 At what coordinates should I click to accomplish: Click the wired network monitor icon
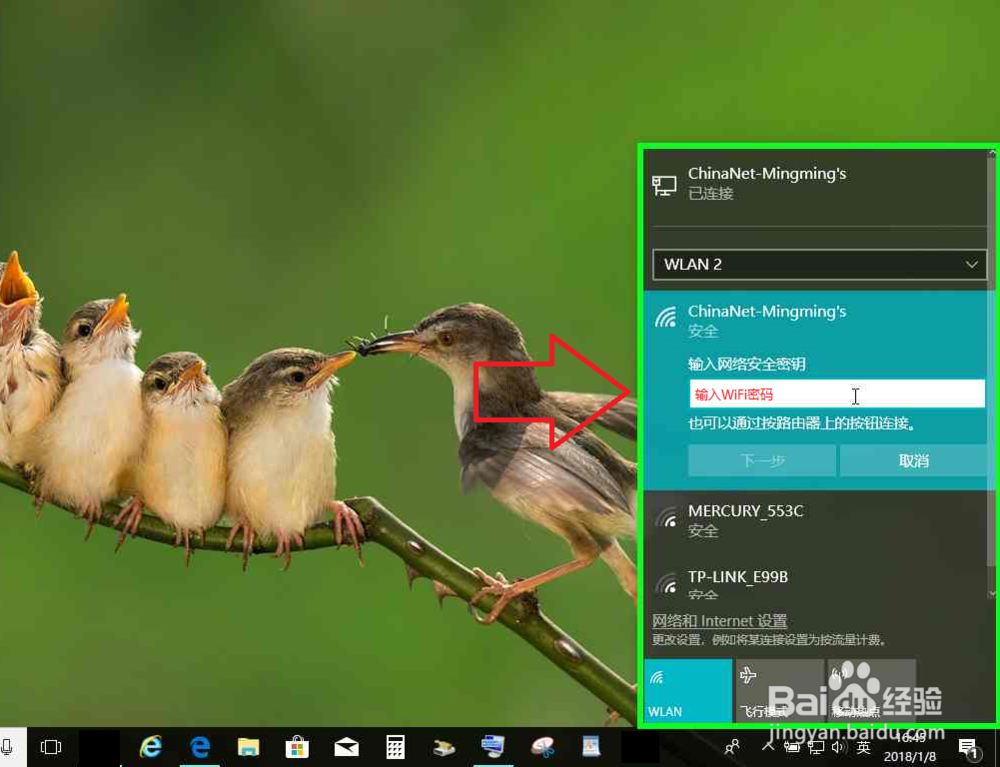[x=664, y=186]
